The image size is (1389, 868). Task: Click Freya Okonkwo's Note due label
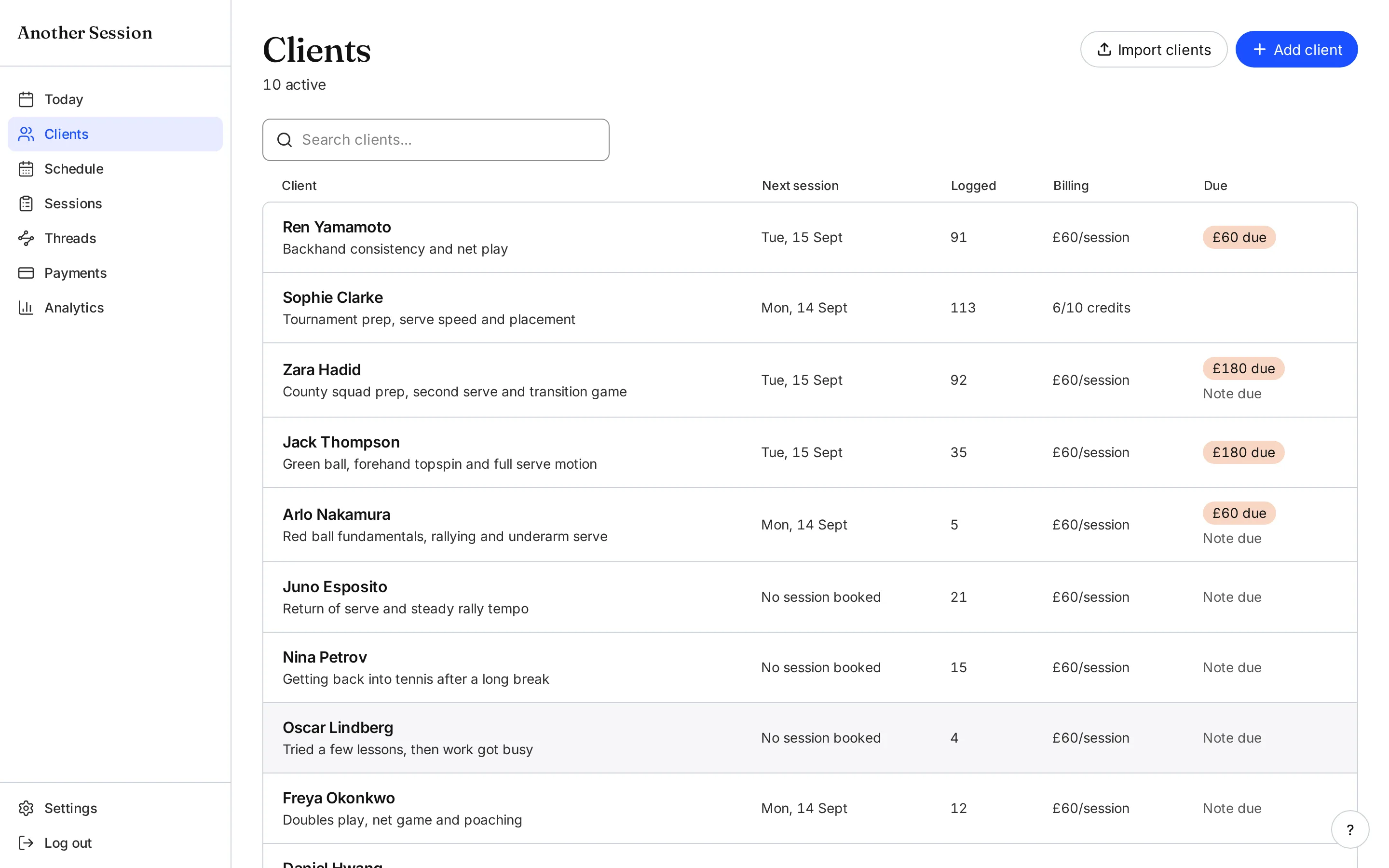pyautogui.click(x=1232, y=808)
